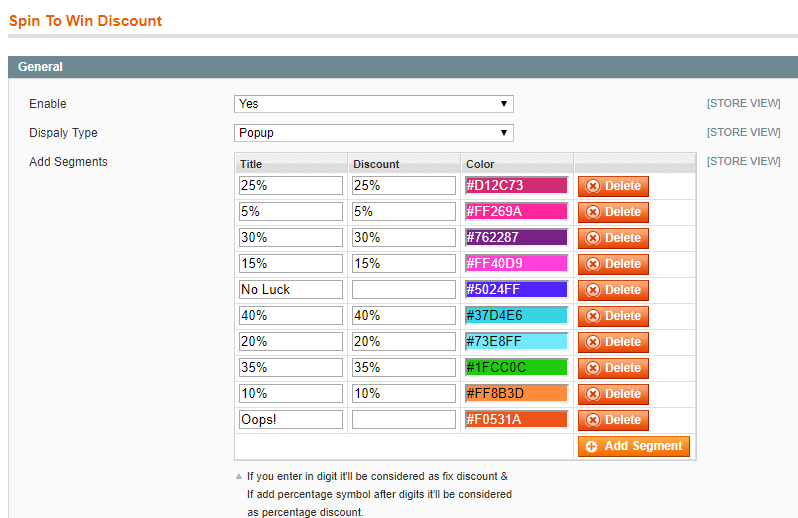The image size is (798, 518).
Task: Click the No Luck title field
Action: (290, 290)
